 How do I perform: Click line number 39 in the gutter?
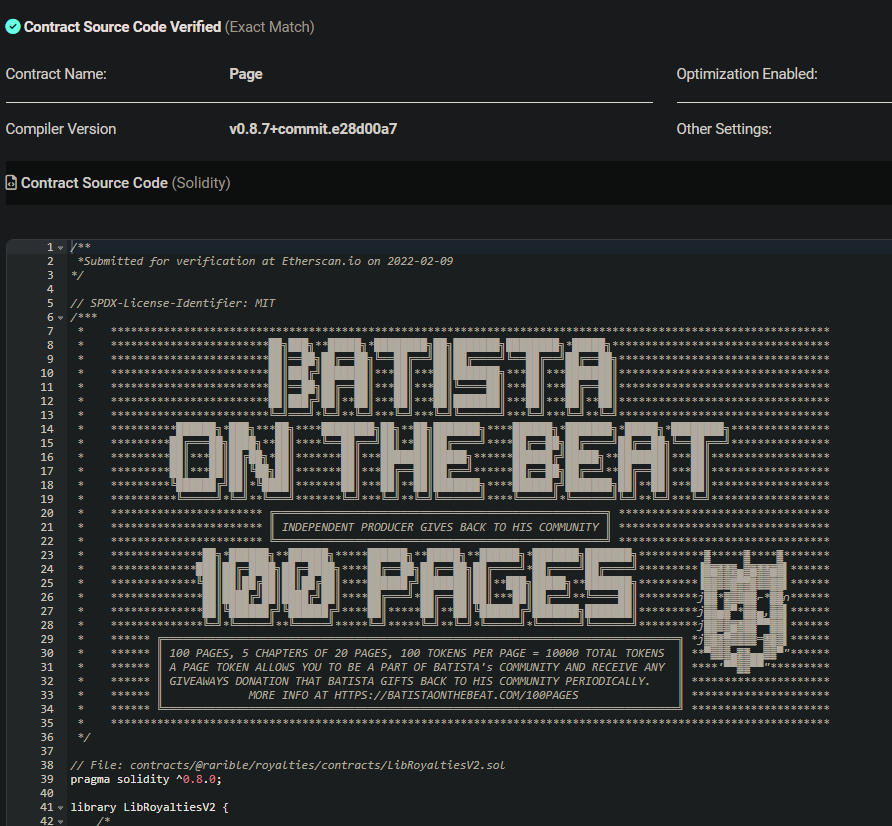click(x=47, y=779)
